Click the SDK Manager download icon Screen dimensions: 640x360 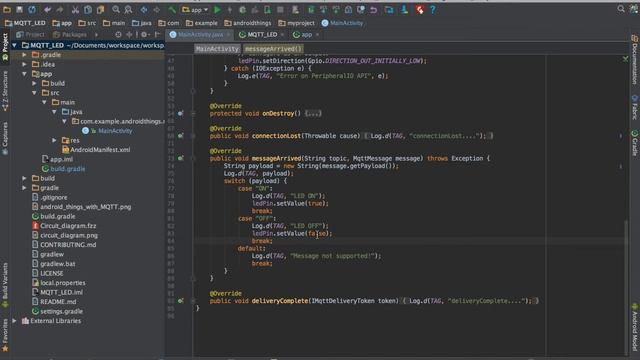pos(404,9)
